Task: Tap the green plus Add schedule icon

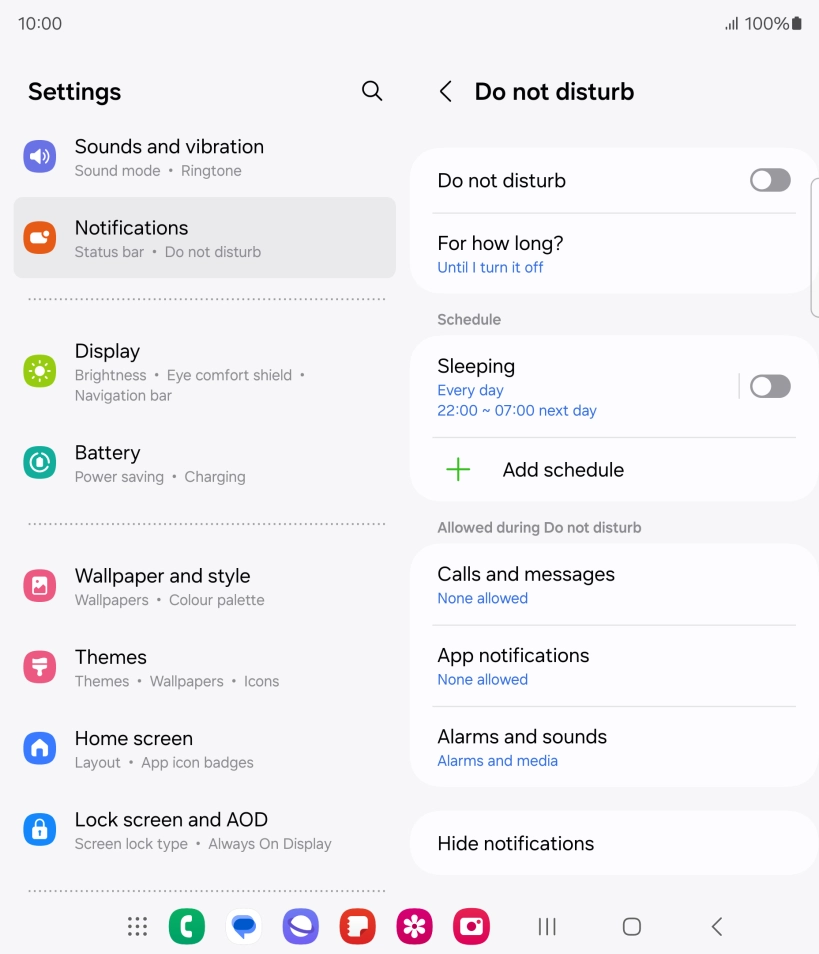Action: click(458, 470)
